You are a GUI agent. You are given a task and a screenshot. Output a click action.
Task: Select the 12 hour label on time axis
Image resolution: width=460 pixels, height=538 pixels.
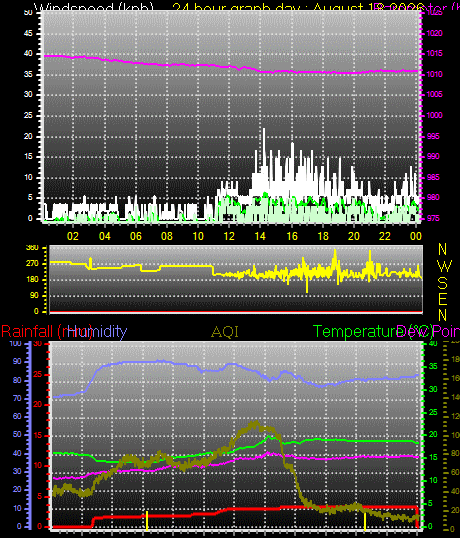pyautogui.click(x=229, y=236)
